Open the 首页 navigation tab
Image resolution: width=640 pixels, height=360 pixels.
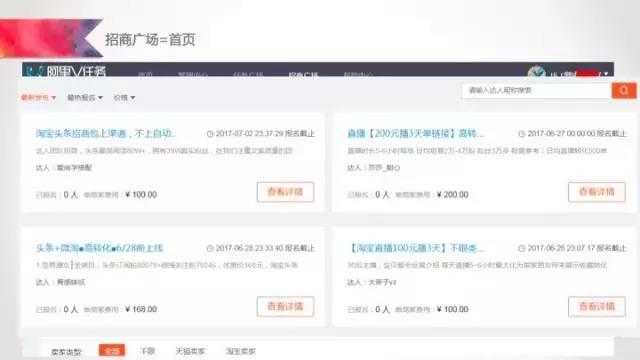click(145, 75)
